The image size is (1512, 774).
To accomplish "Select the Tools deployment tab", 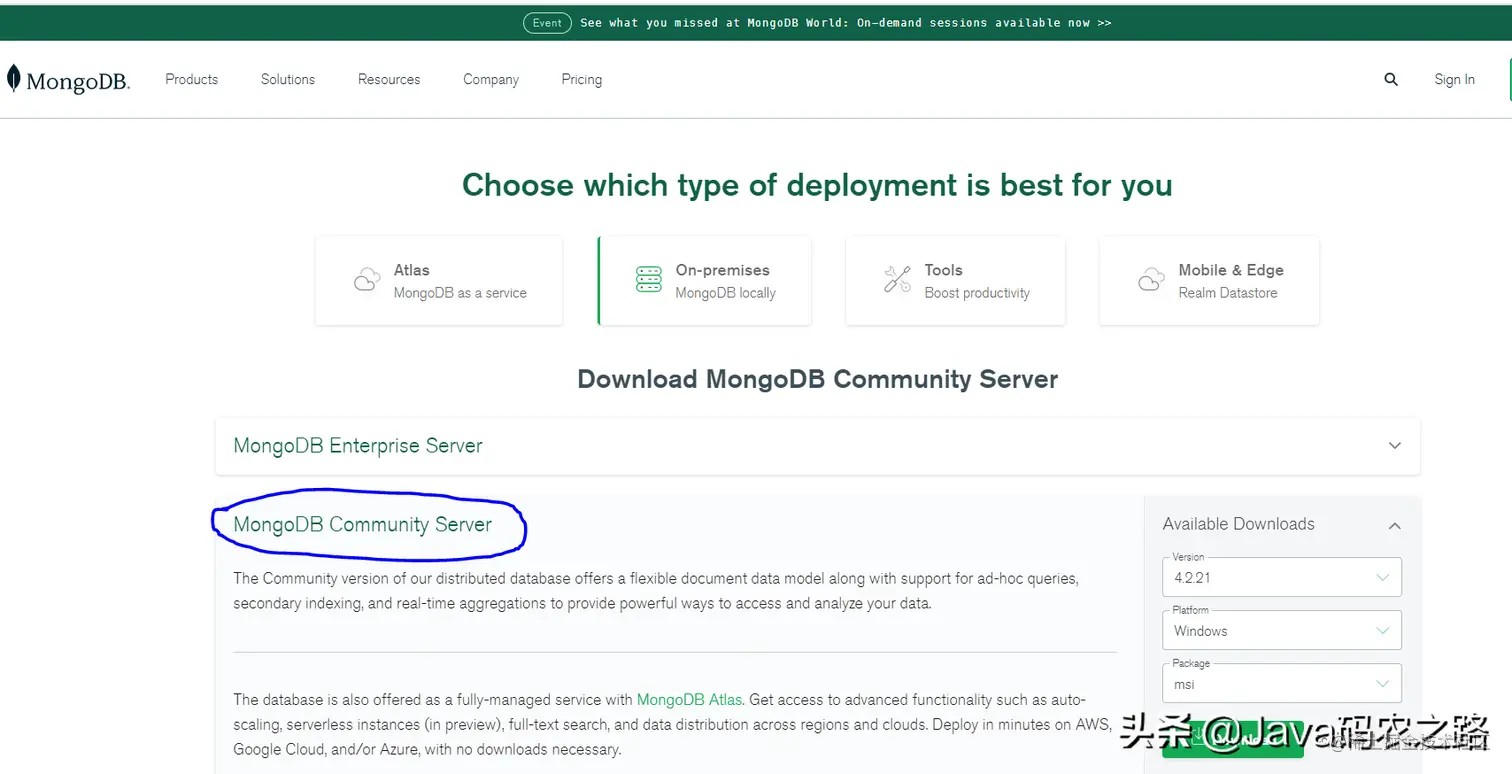I will coord(955,281).
